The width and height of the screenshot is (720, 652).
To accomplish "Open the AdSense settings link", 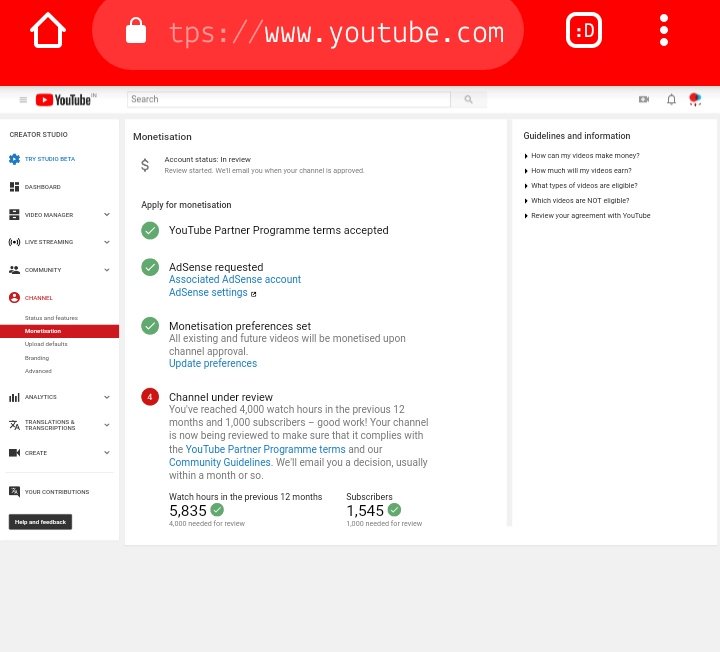I will tap(208, 292).
